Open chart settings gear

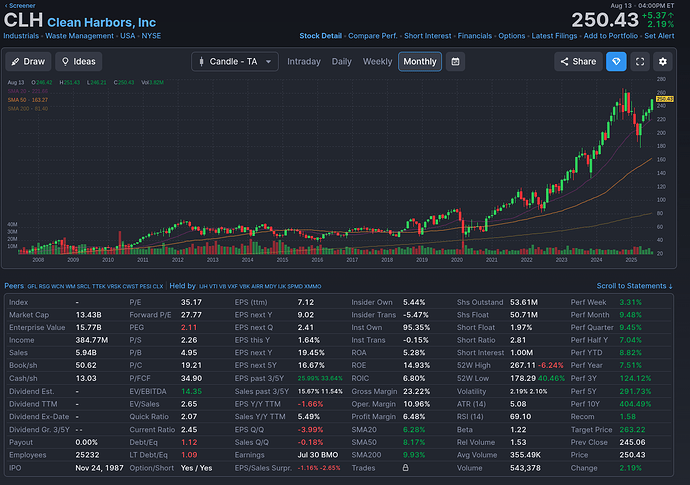point(666,62)
